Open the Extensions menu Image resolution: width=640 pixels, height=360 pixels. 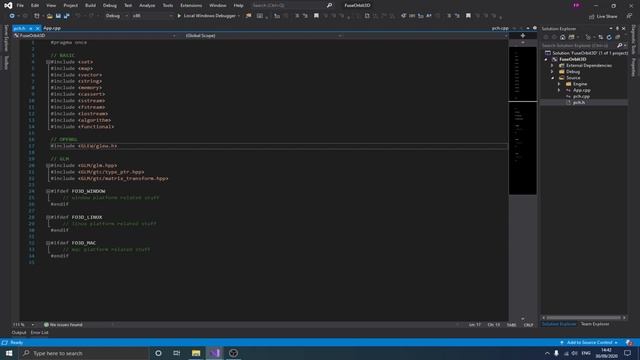[191, 6]
